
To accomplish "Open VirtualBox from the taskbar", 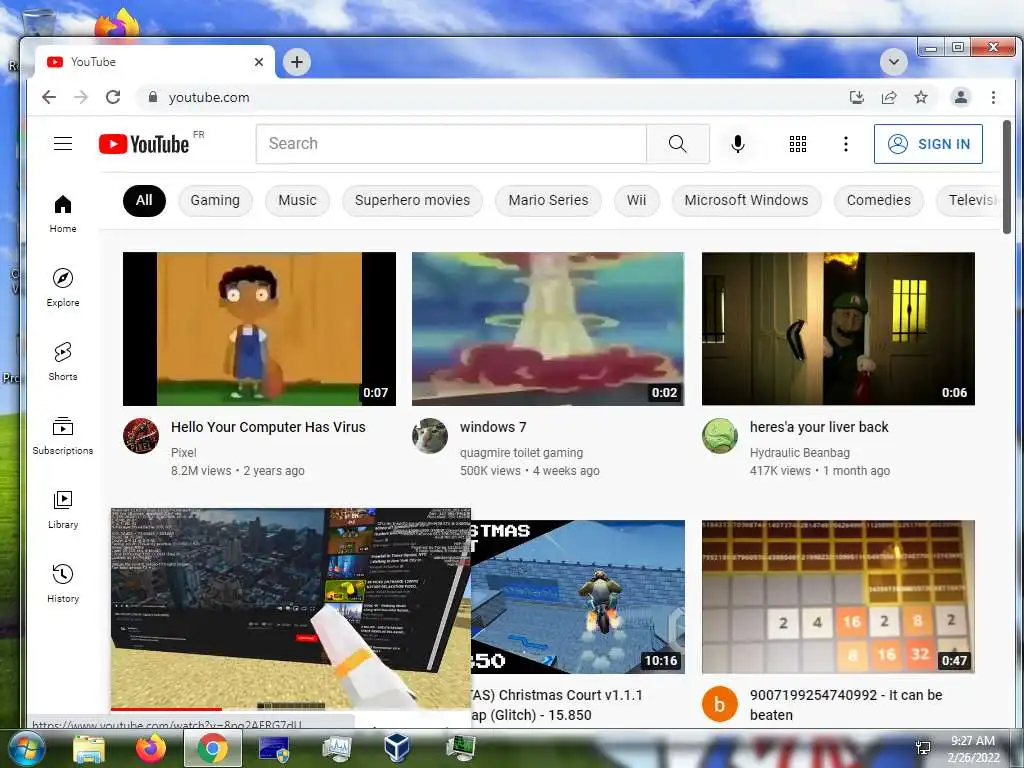I will tap(396, 749).
